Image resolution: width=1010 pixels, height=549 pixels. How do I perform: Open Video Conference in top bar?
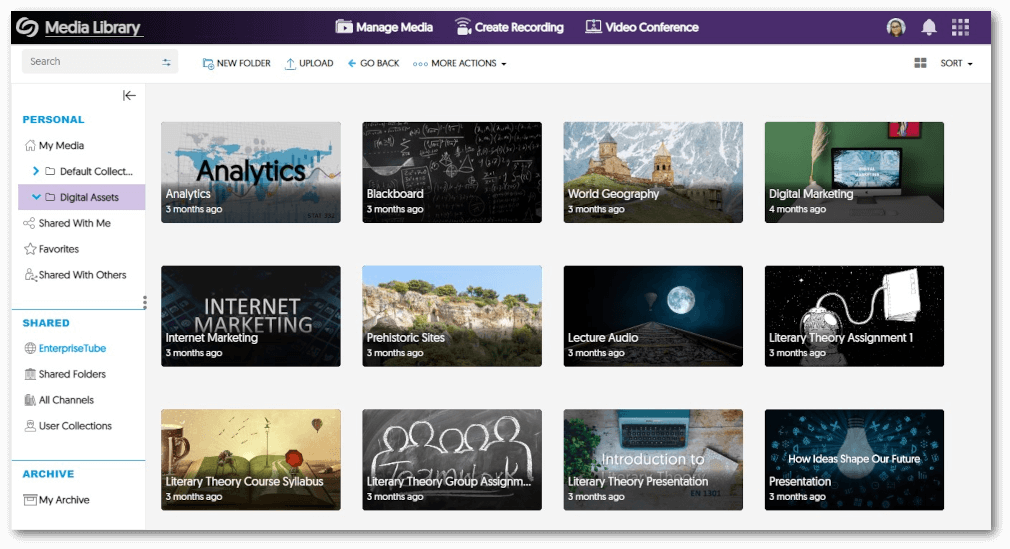642,27
